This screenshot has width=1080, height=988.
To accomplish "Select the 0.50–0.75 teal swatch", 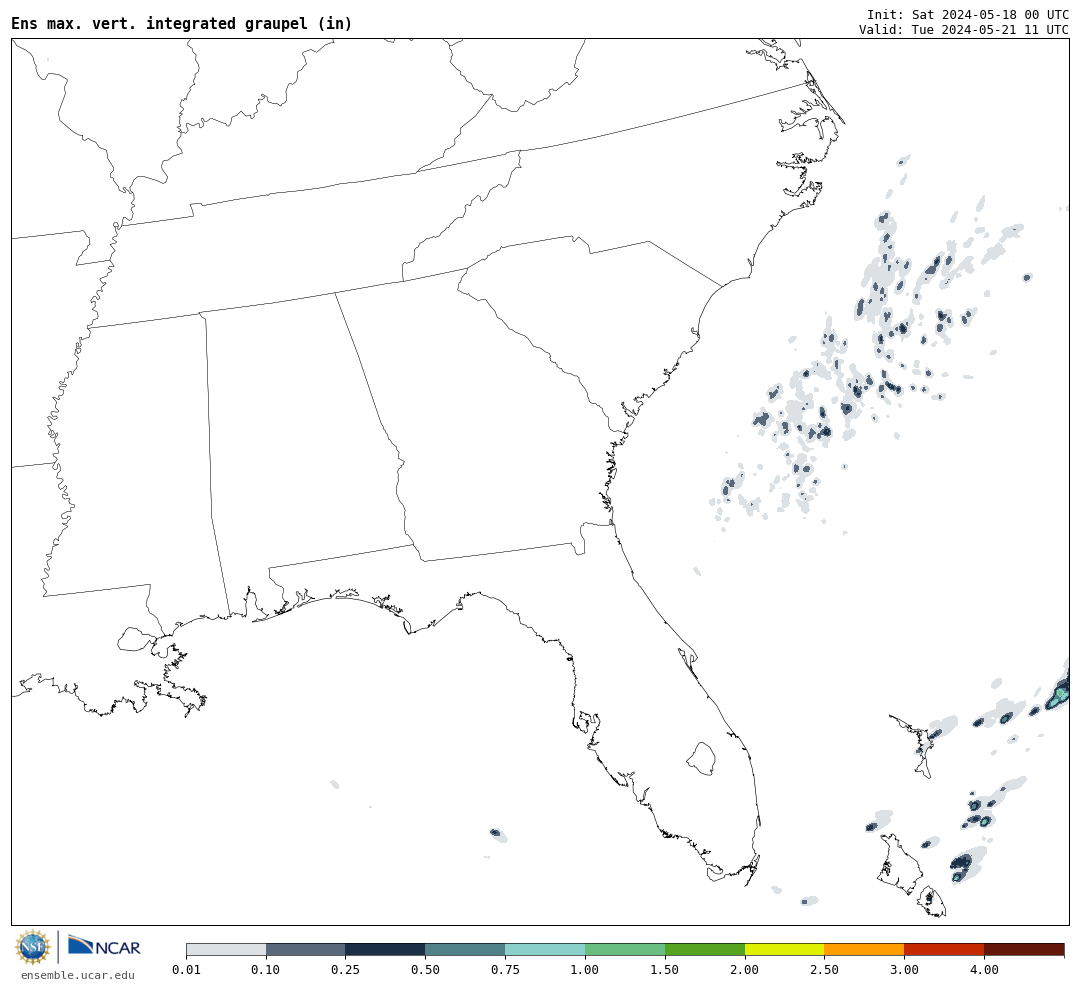I will tap(466, 949).
